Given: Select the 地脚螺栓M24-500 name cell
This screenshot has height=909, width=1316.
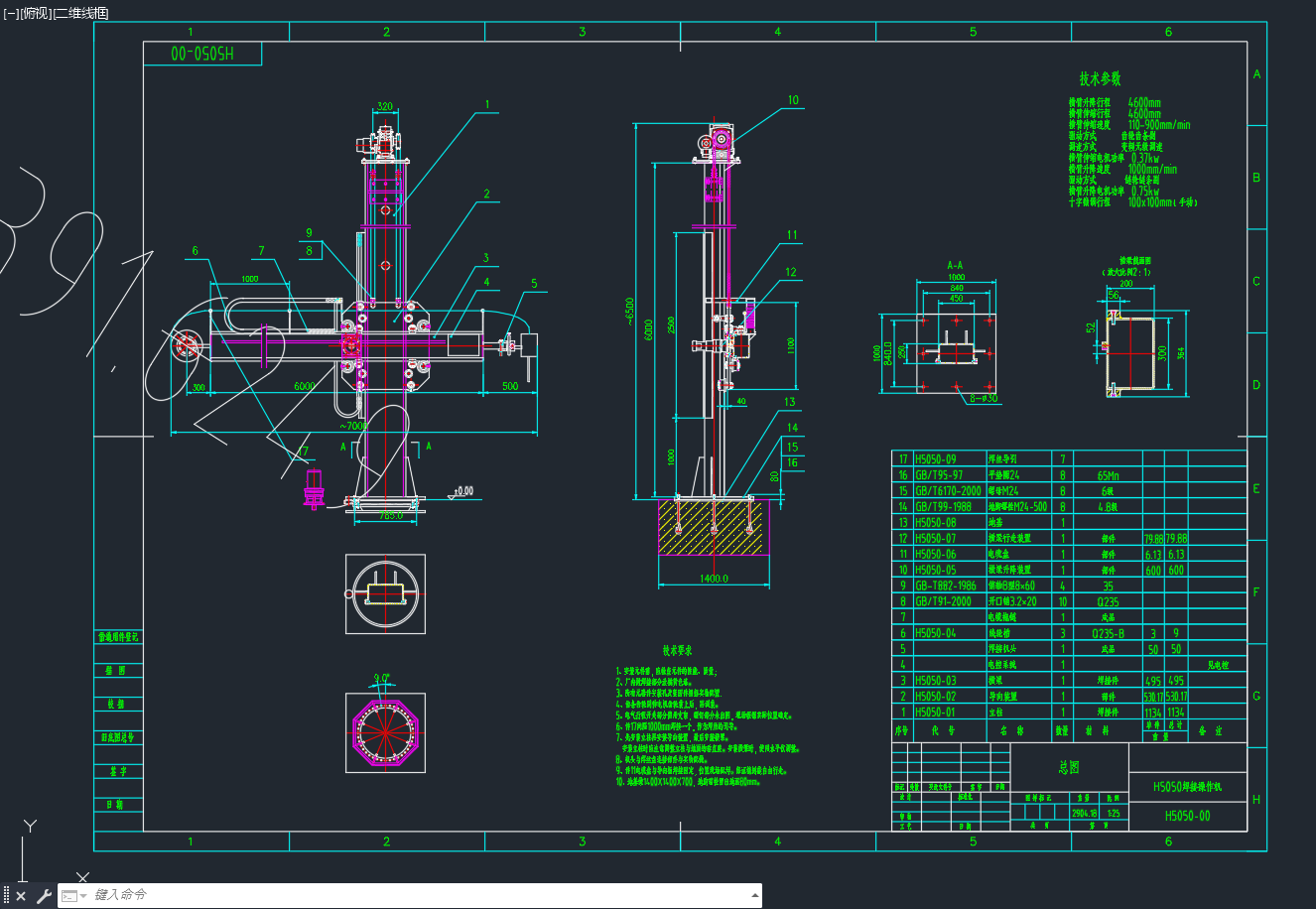Looking at the screenshot, I should (1017, 507).
